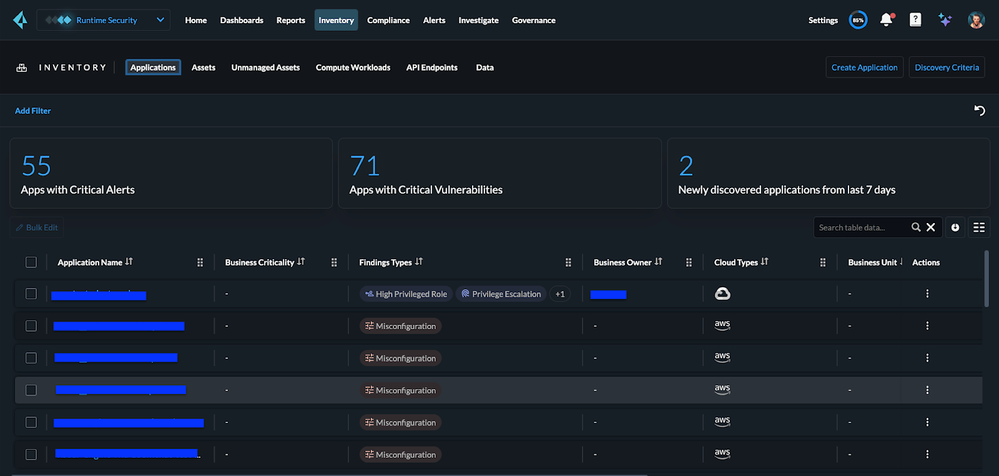Click the download table data icon

[x=955, y=228]
